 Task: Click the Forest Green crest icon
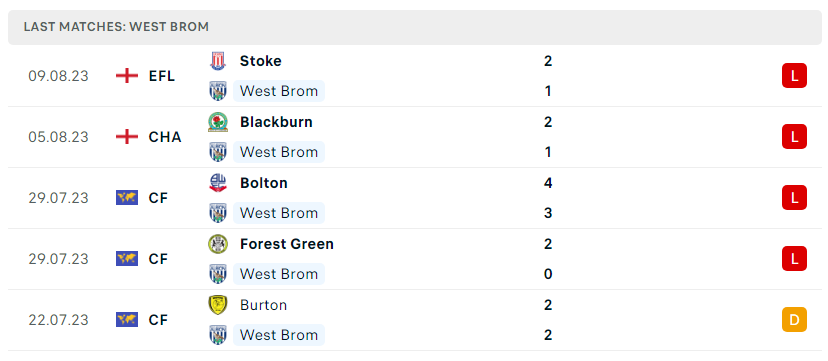point(218,244)
